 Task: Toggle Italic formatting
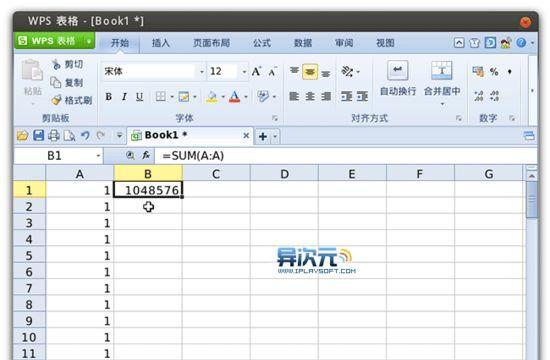click(x=124, y=96)
